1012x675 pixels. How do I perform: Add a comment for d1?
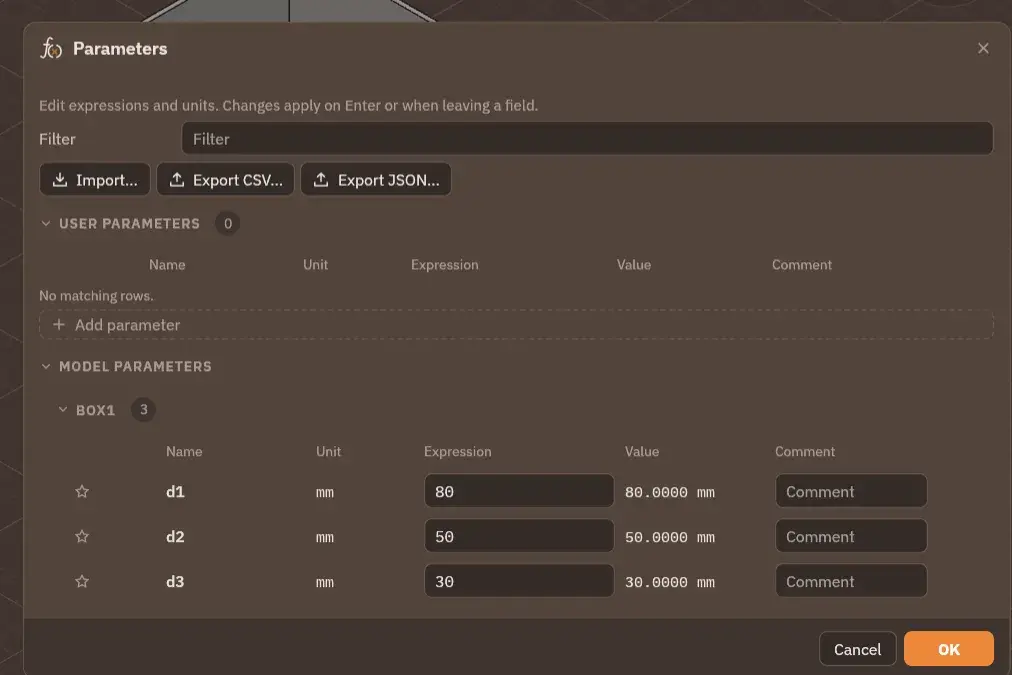point(851,491)
